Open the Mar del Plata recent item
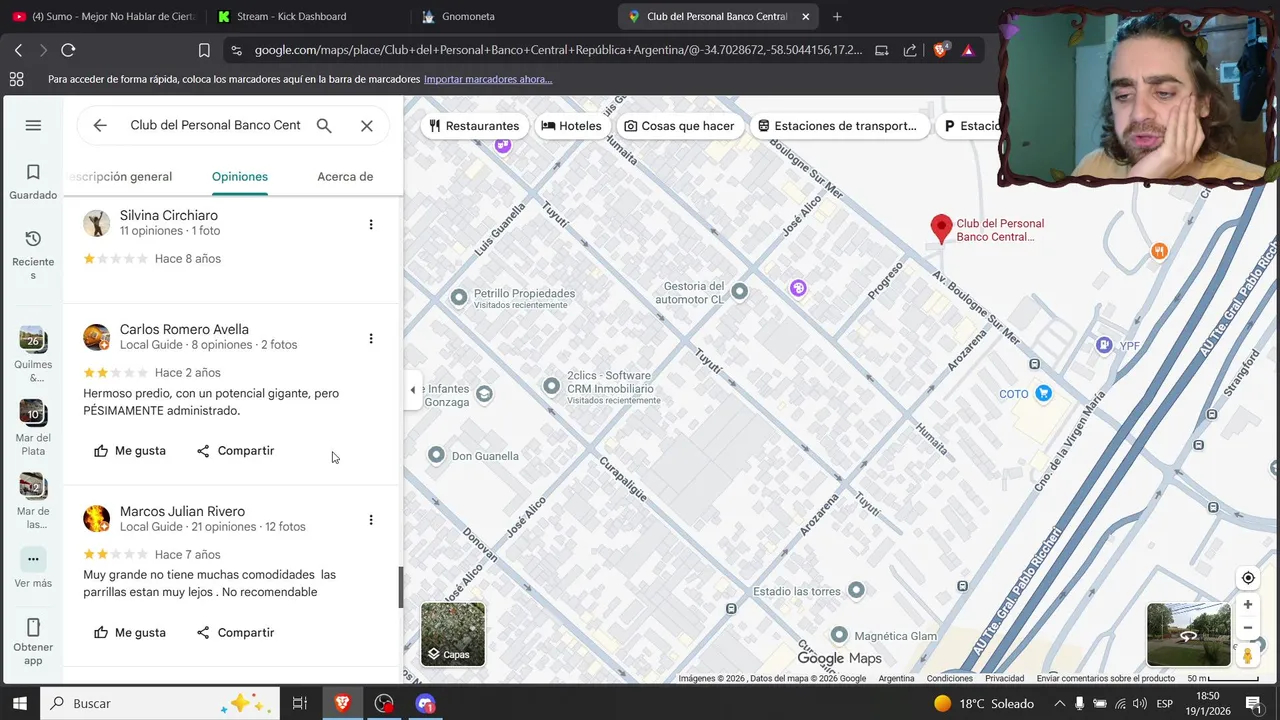1280x720 pixels. 33,428
